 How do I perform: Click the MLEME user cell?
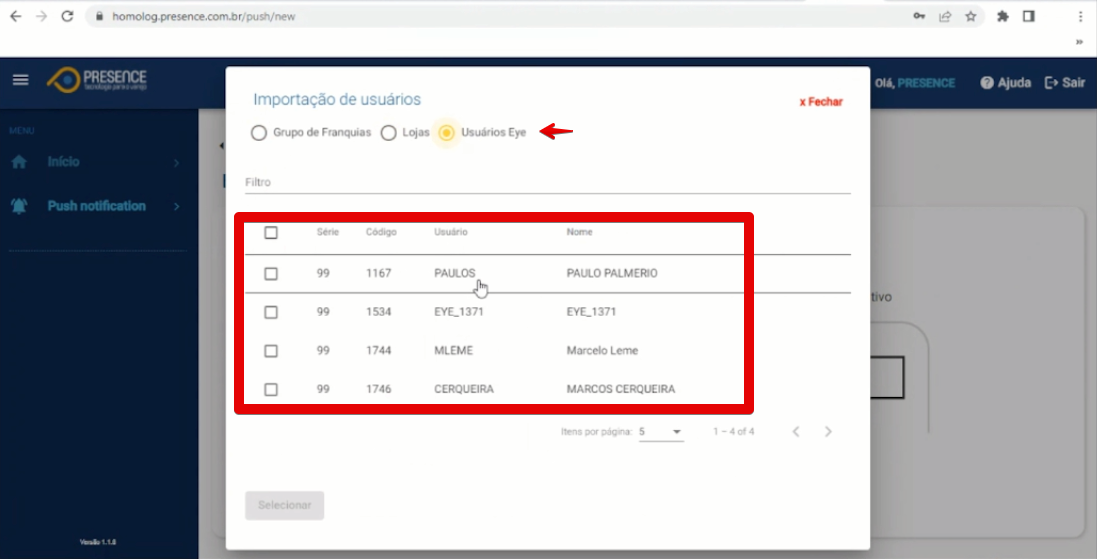click(453, 350)
